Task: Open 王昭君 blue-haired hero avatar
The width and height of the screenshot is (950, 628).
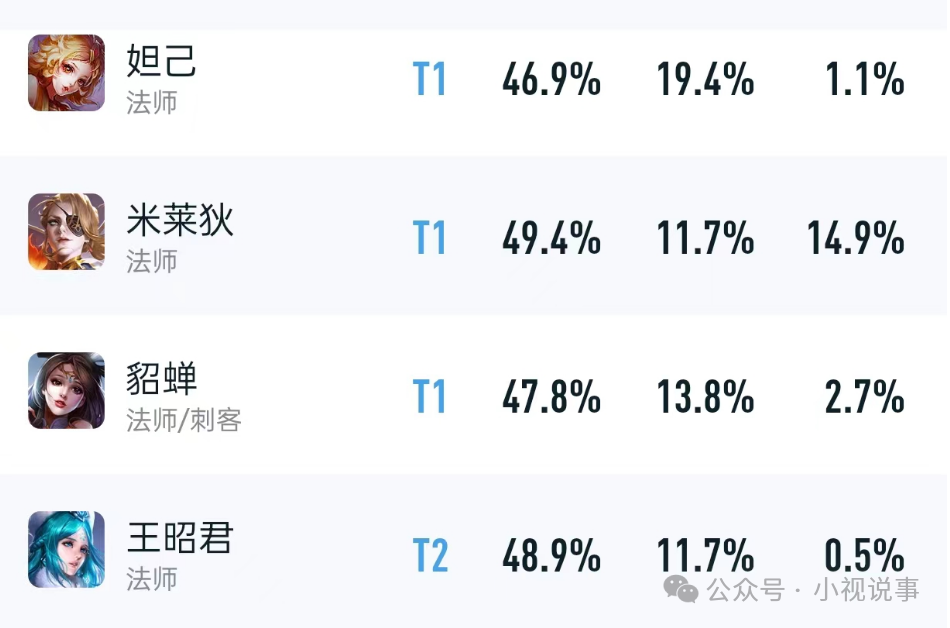Action: (66, 549)
